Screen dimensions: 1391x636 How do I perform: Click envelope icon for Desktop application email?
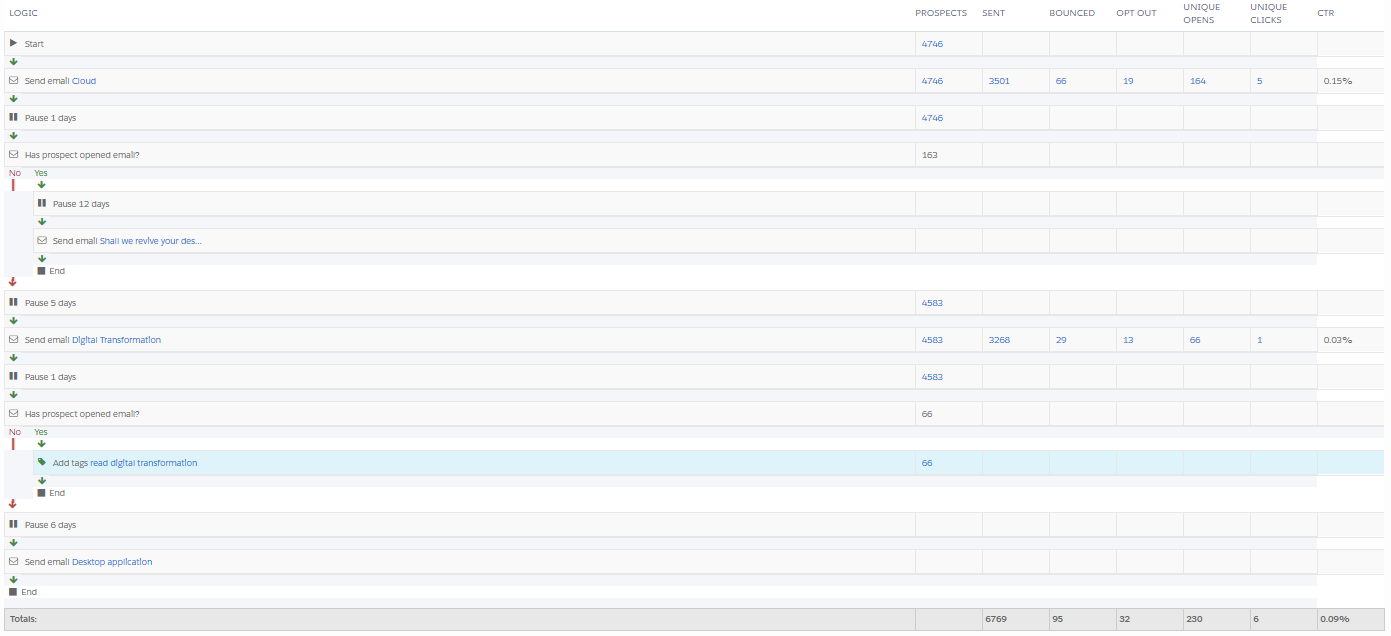(x=14, y=562)
